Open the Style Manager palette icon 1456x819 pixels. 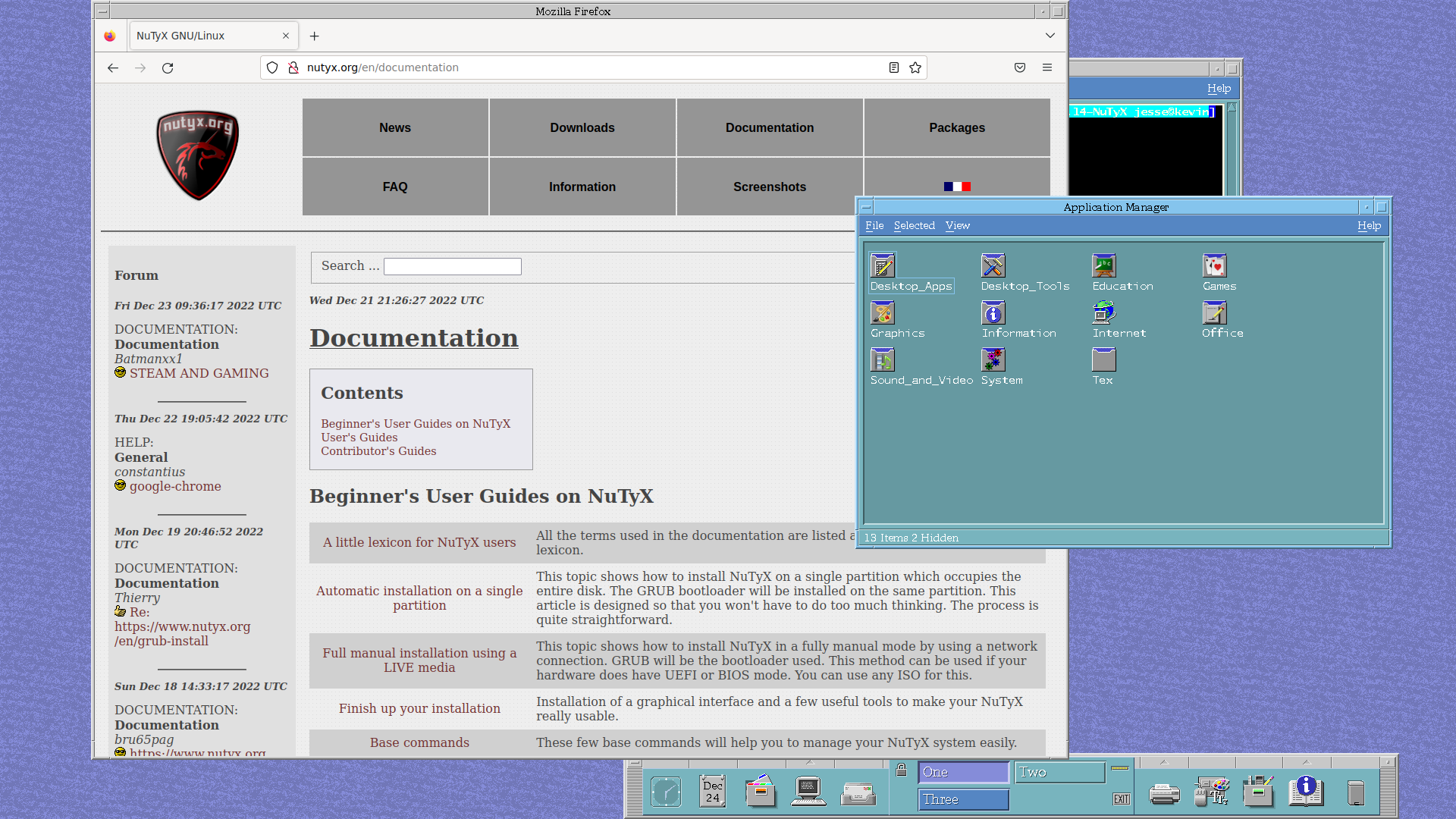pos(1212,791)
